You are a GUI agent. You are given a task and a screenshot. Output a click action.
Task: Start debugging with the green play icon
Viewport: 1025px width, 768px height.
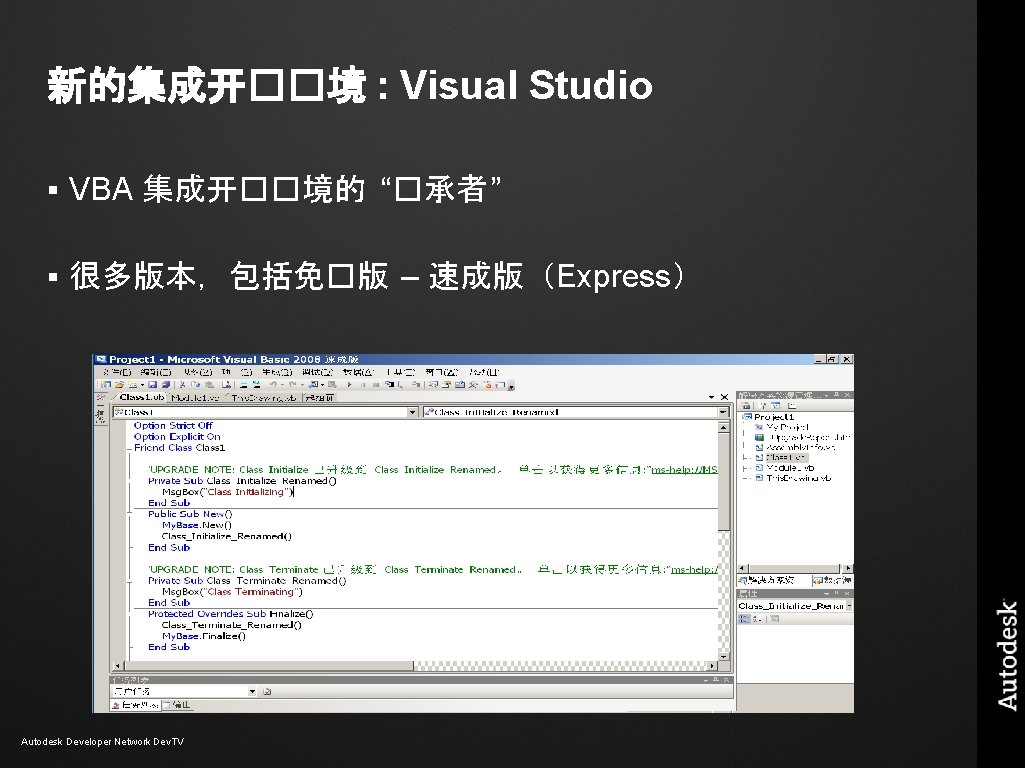coord(349,385)
